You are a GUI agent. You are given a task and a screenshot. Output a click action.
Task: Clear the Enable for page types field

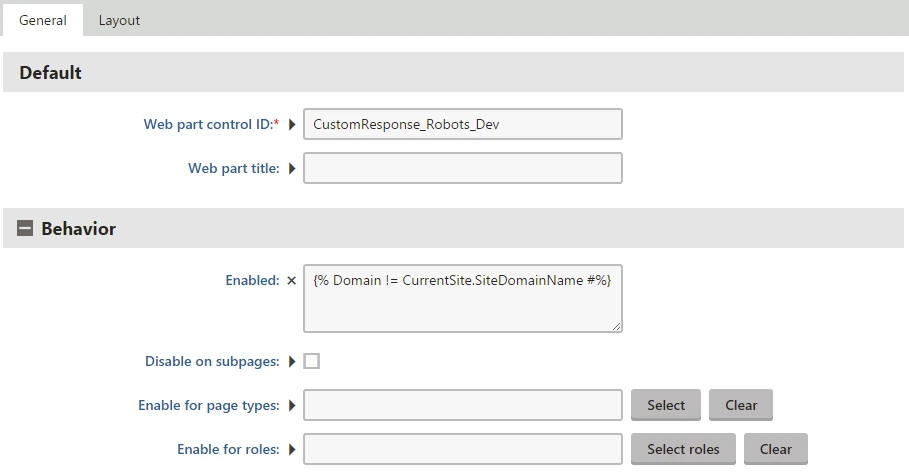pos(741,405)
